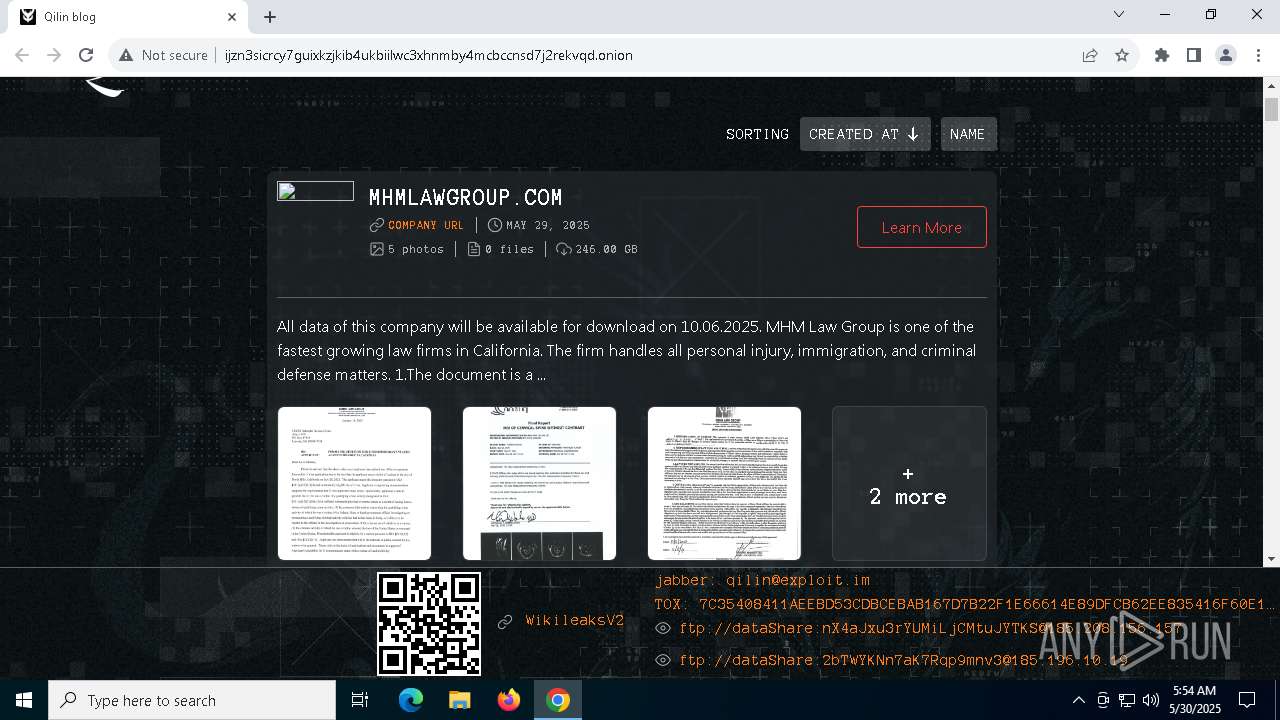Image resolution: width=1280 pixels, height=720 pixels.
Task: Click the jabber qilin@exploit.im contact
Action: click(763, 580)
